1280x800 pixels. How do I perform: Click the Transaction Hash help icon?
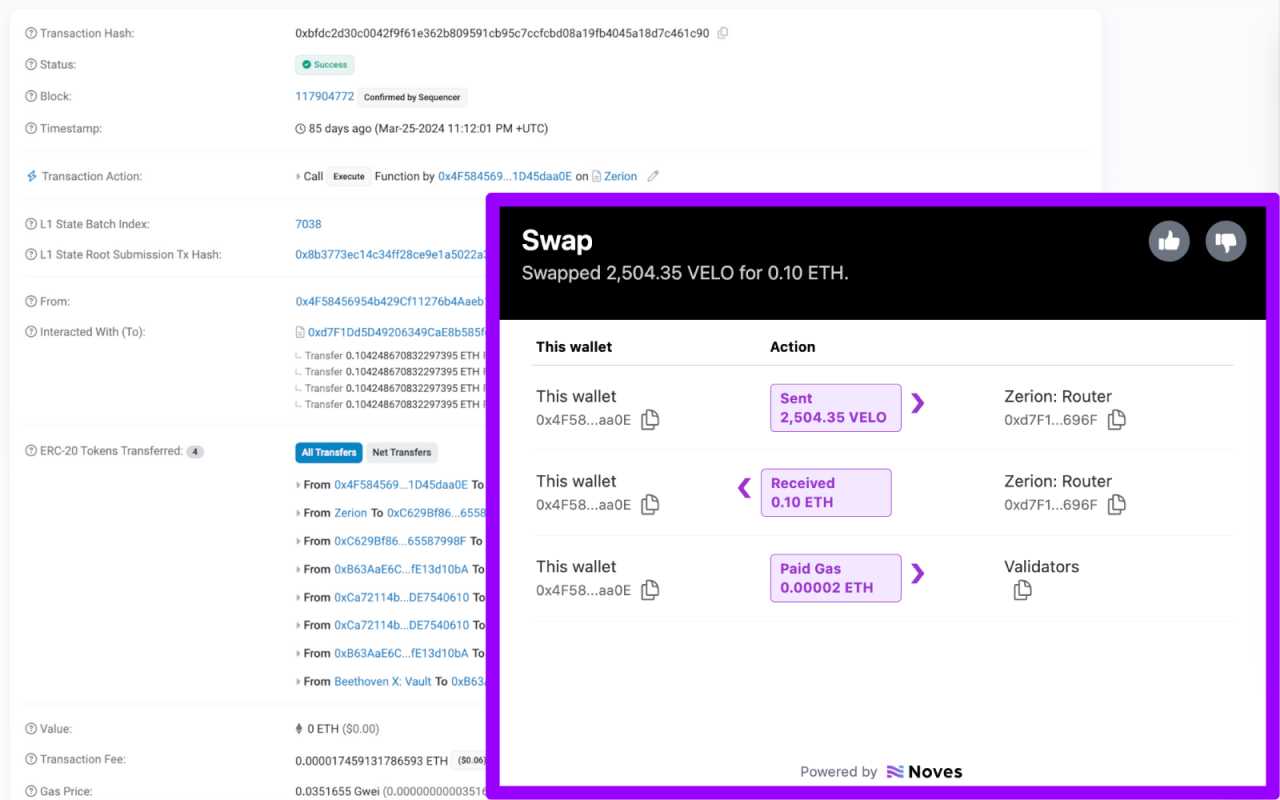point(30,34)
